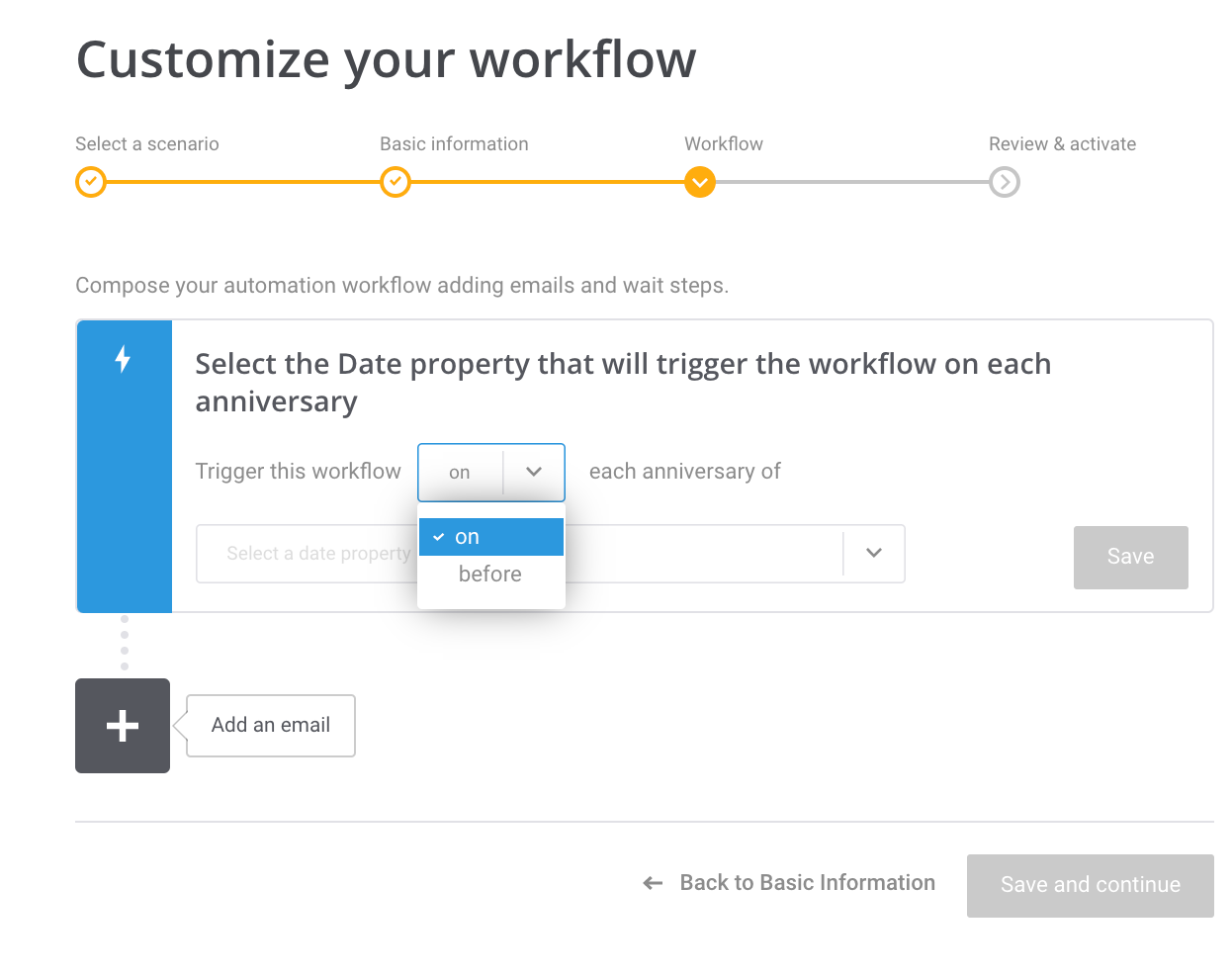Click the checkmark beside the 'on' option
This screenshot has width=1232, height=975.
pyautogui.click(x=439, y=537)
